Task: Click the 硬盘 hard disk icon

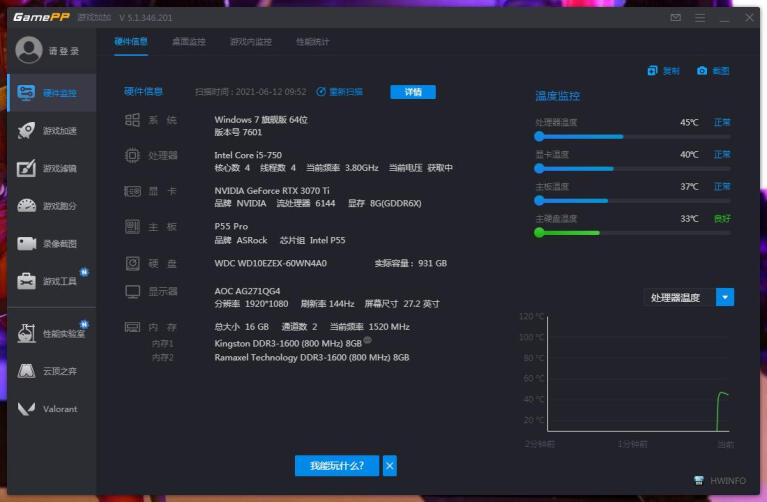Action: point(132,263)
